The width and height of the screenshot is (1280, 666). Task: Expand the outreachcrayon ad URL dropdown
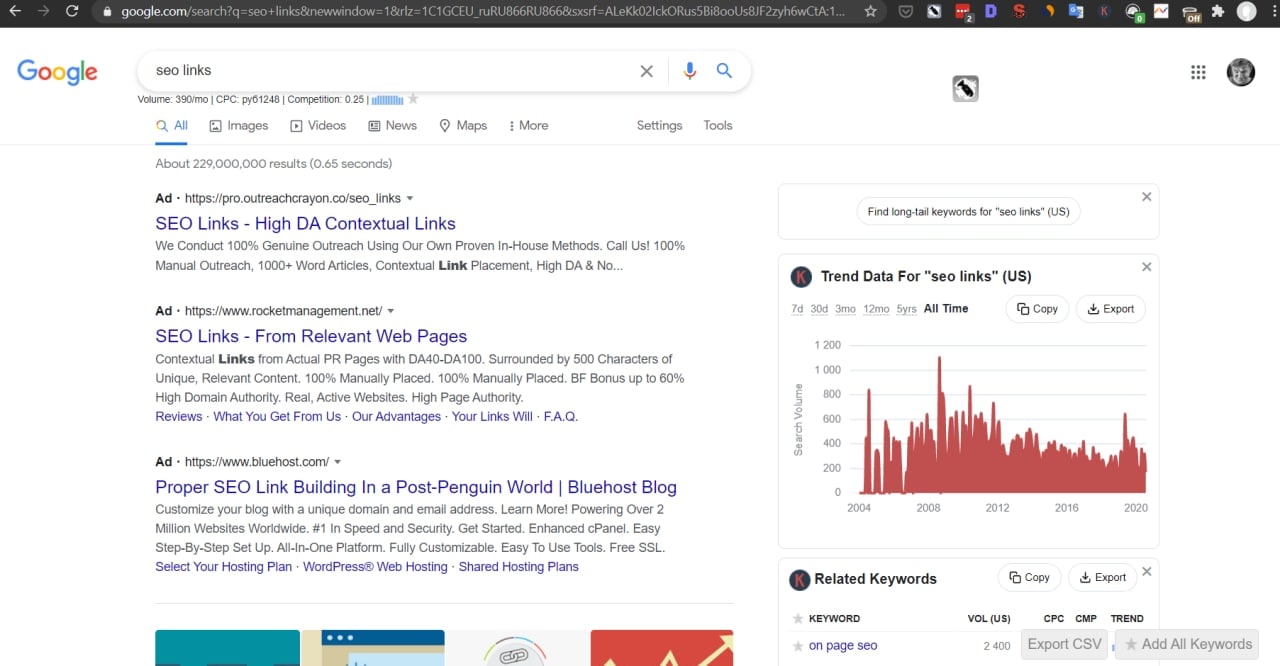410,198
